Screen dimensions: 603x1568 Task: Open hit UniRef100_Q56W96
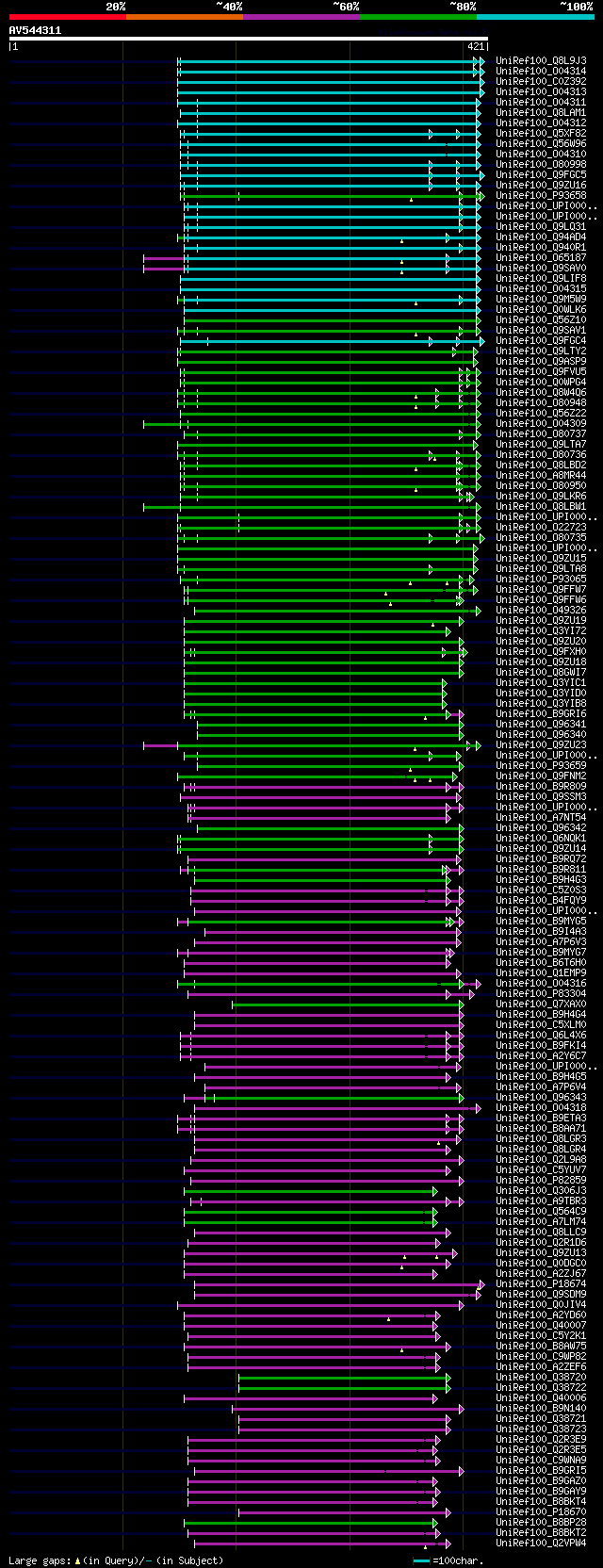tap(541, 143)
